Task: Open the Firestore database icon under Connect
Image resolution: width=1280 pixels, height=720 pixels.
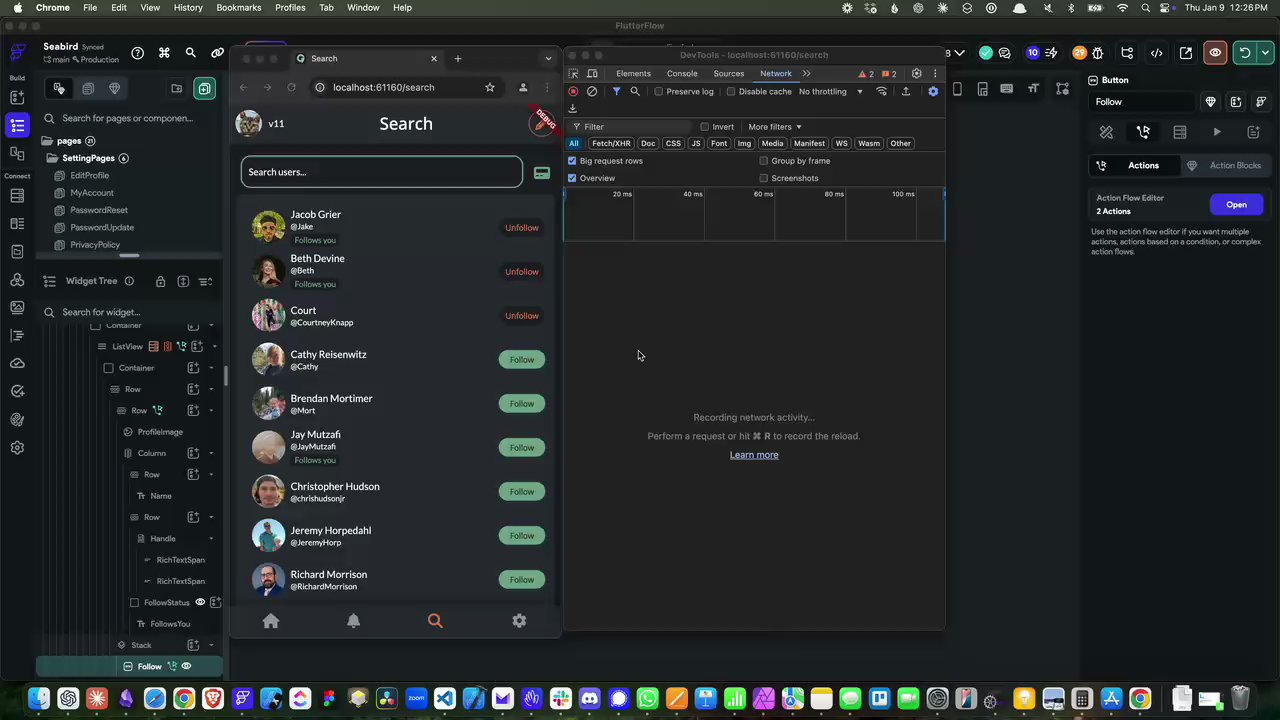Action: 17,195
